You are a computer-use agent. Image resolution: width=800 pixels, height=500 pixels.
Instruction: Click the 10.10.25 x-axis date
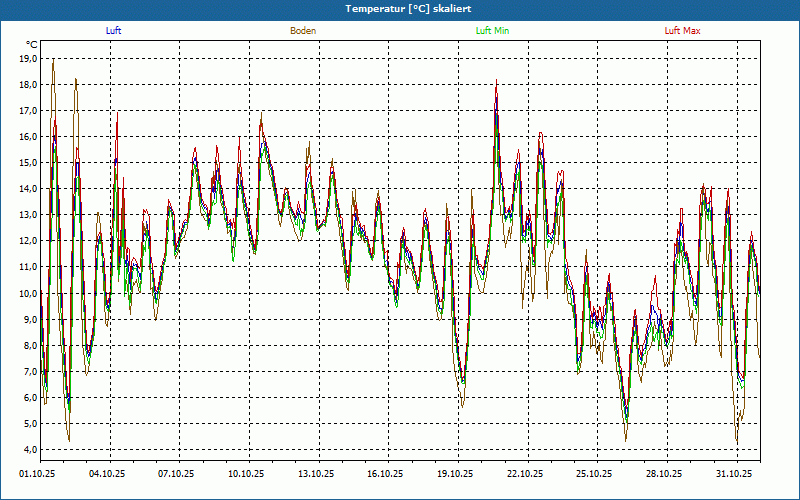(x=246, y=474)
